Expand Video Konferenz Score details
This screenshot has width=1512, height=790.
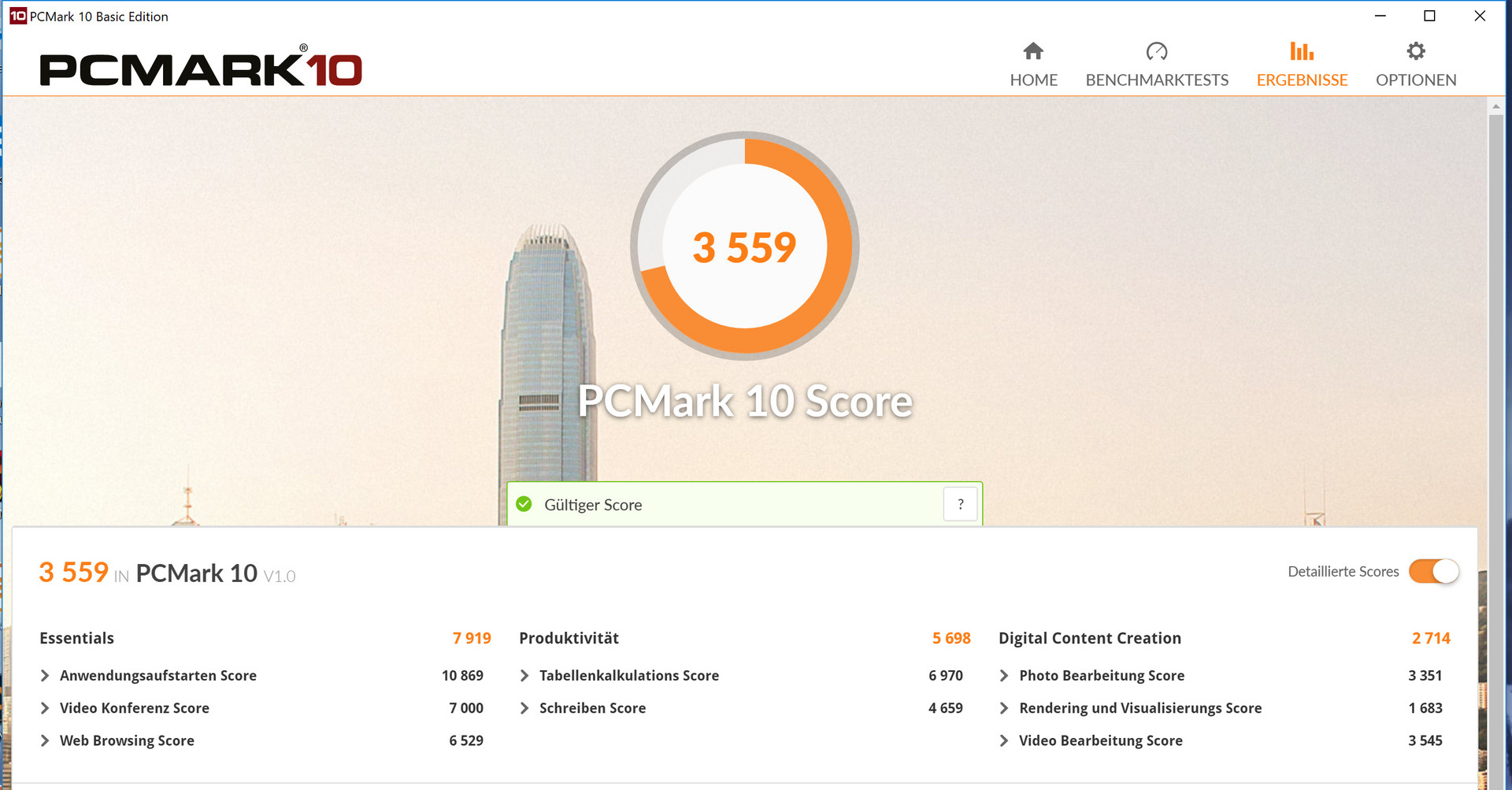[45, 708]
